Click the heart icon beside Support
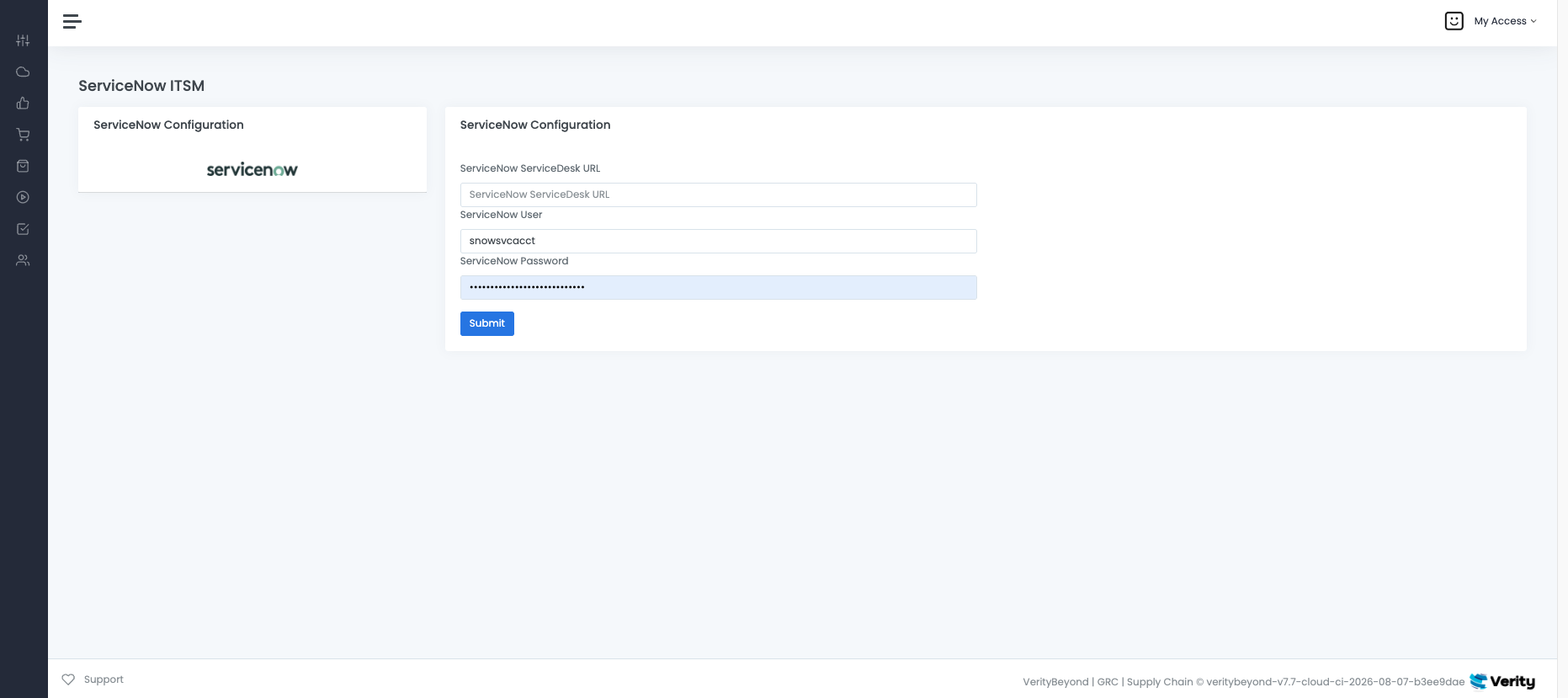Image resolution: width=1568 pixels, height=698 pixels. tap(68, 679)
